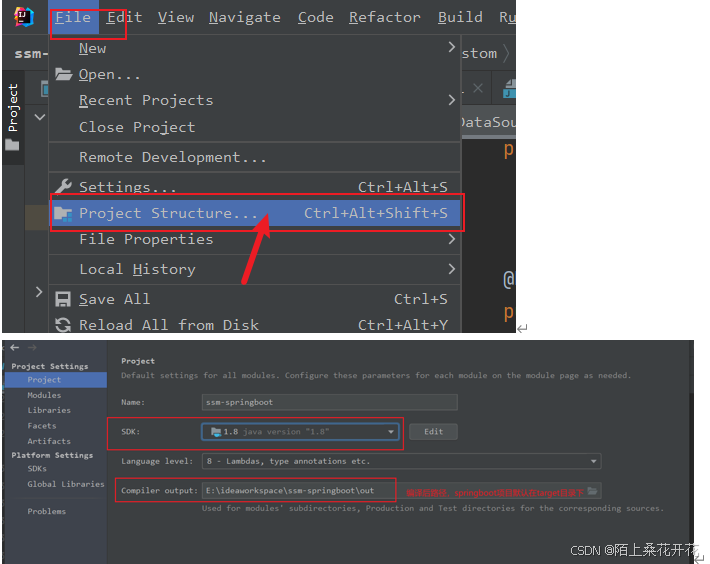
Task: Click the forward arrow in Project Structure
Action: tap(32, 347)
